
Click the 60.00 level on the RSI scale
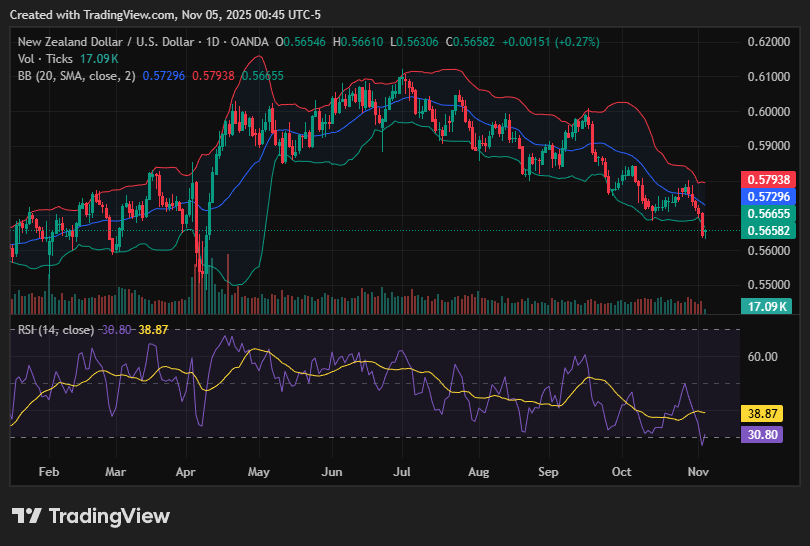[763, 357]
